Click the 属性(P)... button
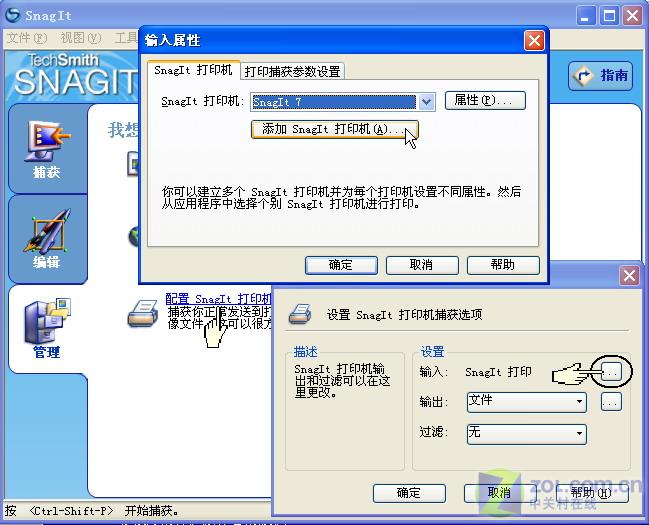Viewport: 649px width, 525px height. (x=485, y=101)
